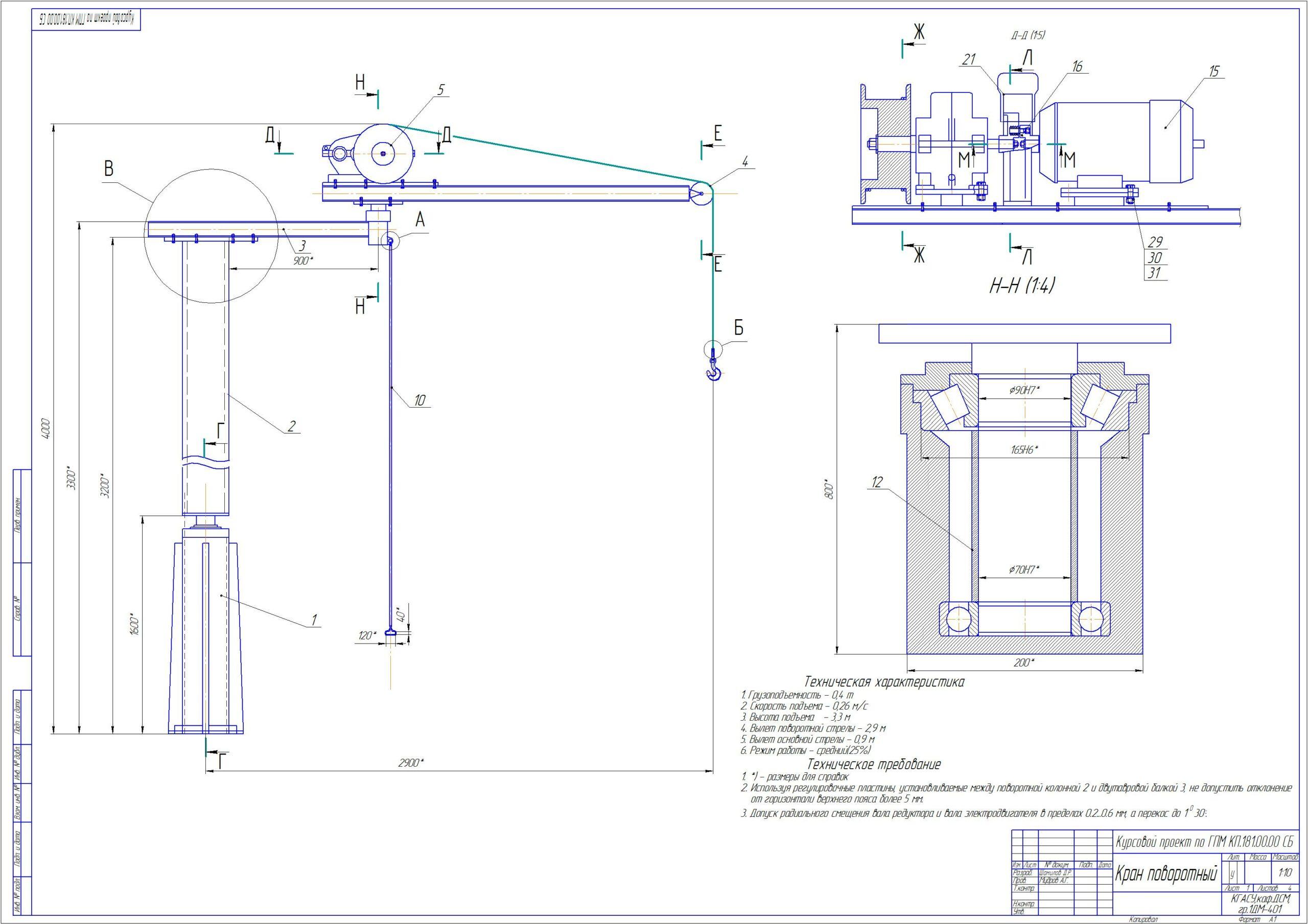The width and height of the screenshot is (1308, 924).
Task: Click the crane hook symbol at callout Б
Action: pyautogui.click(x=713, y=371)
